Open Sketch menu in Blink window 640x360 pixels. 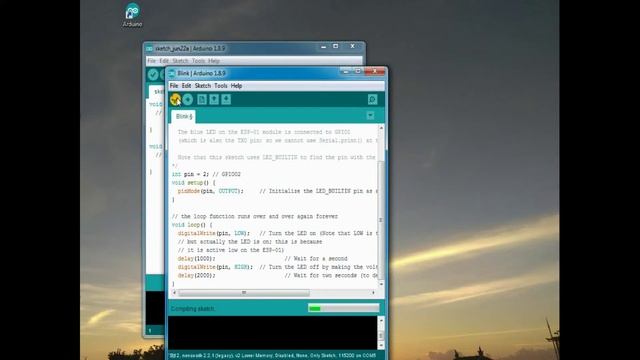click(x=202, y=86)
